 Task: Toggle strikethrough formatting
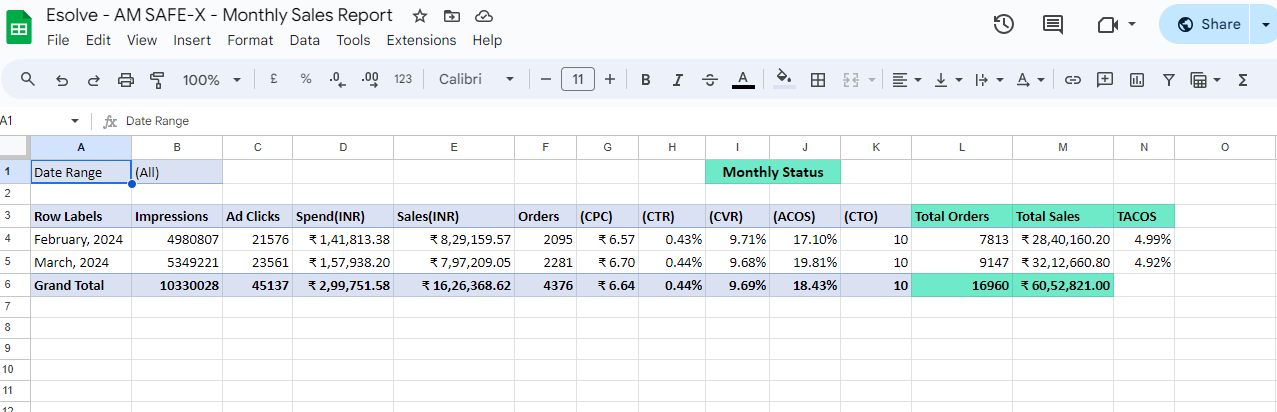pos(710,79)
